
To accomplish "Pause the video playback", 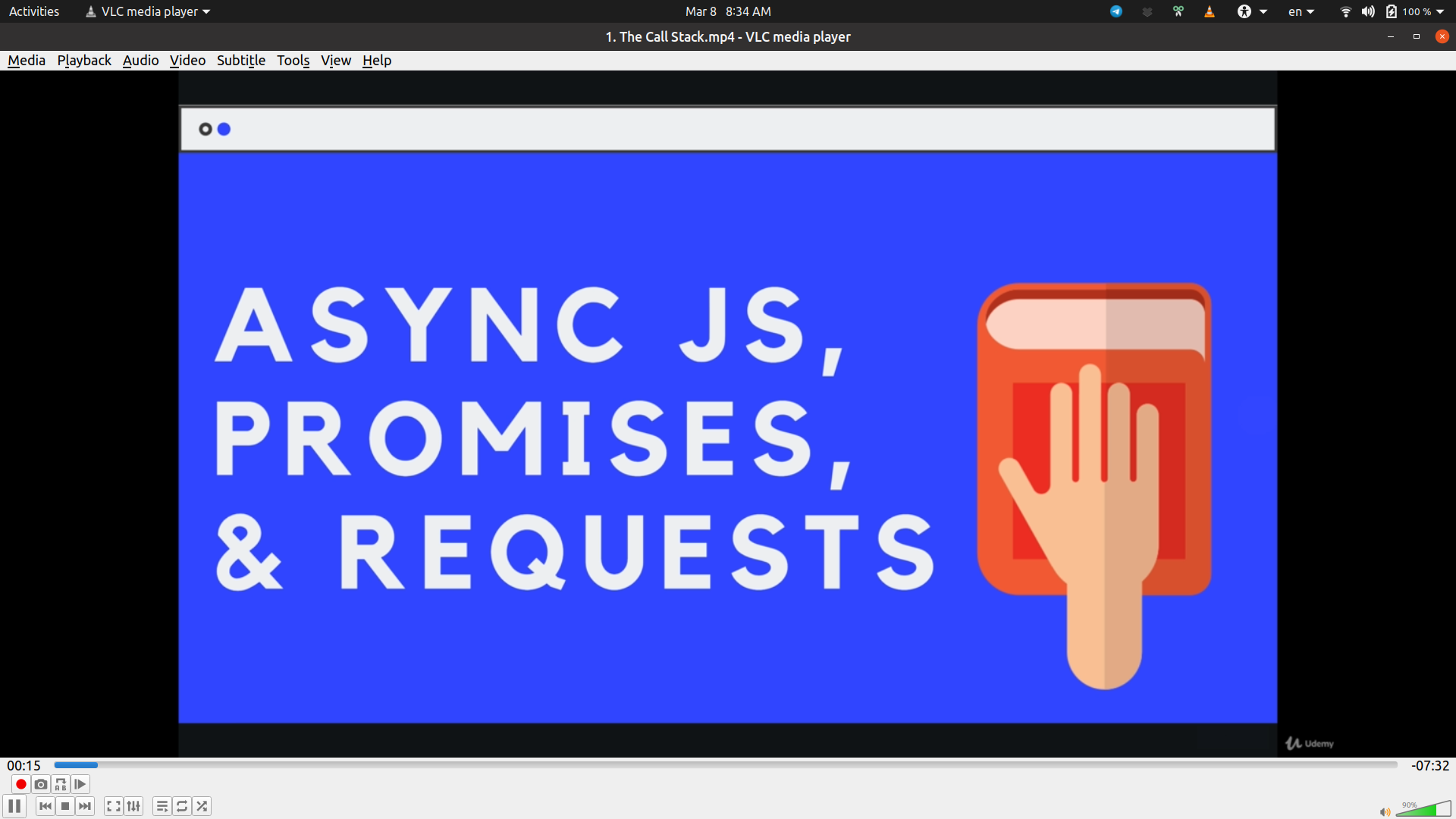I will (x=14, y=806).
